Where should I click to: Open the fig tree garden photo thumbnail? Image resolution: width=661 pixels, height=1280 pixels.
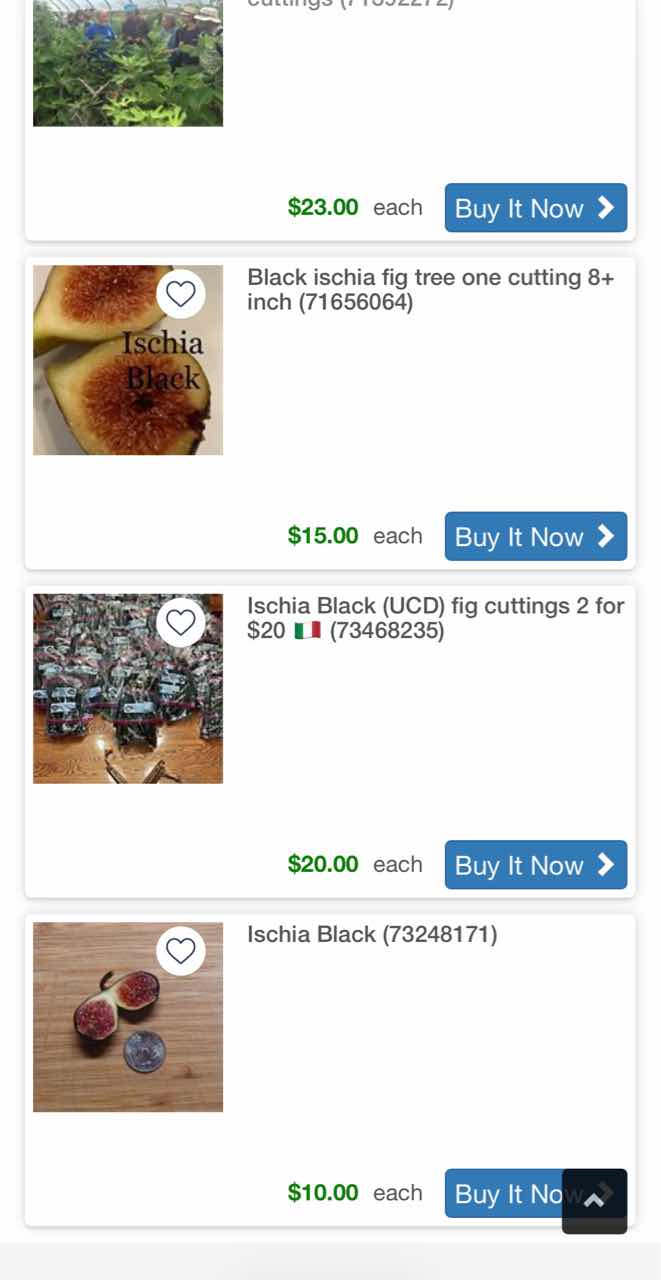(x=128, y=65)
